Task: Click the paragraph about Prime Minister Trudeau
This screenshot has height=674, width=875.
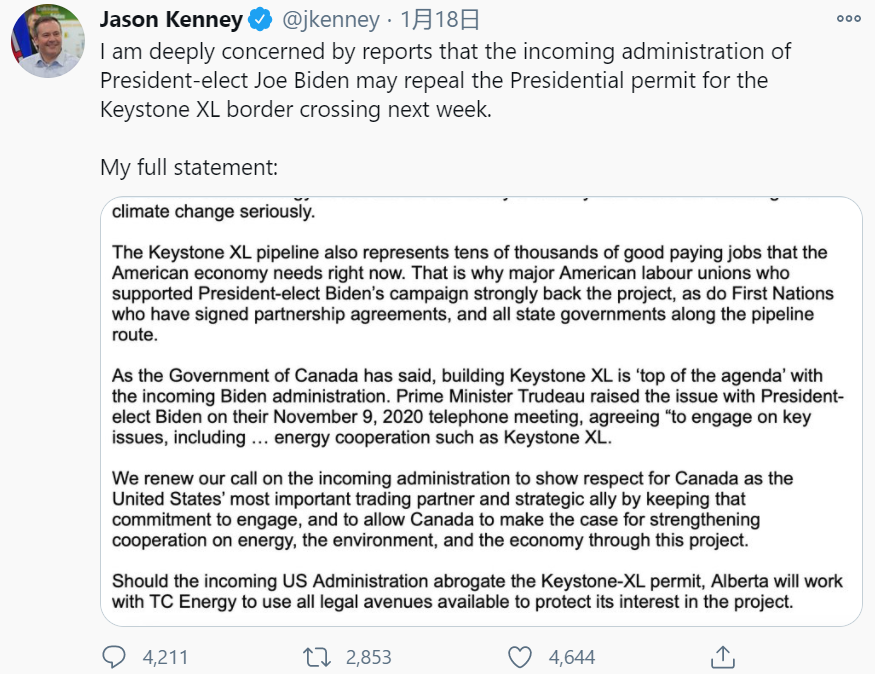Action: tap(478, 406)
